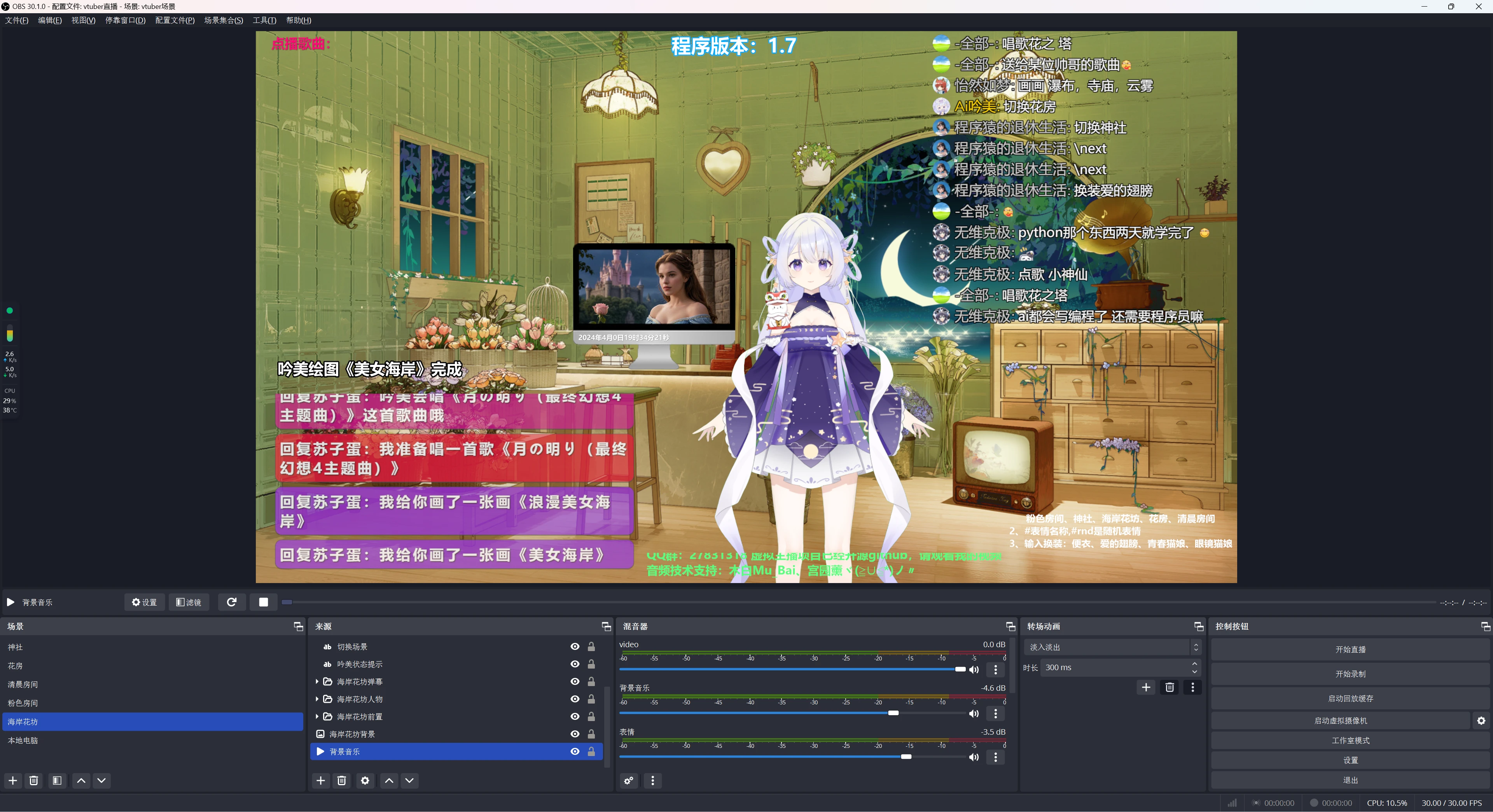Image resolution: width=1493 pixels, height=812 pixels.
Task: Hide the 海岸花坊前置 group
Action: point(574,716)
